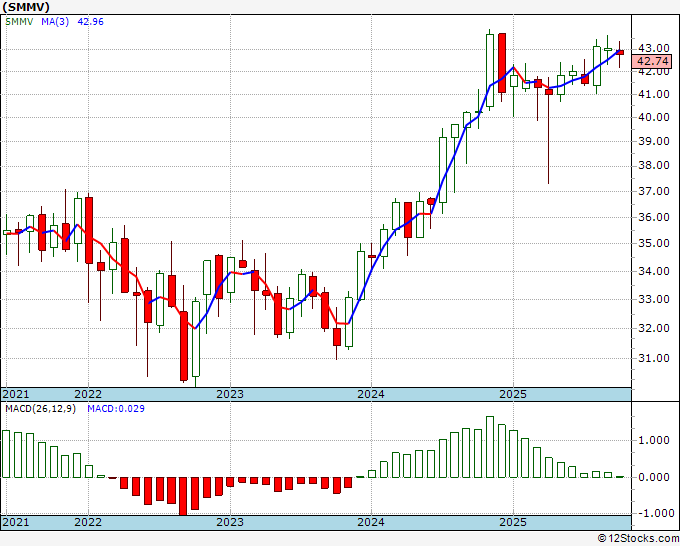This screenshot has width=680, height=546.
Task: Select the green SMMV legend label
Action: pos(19,21)
